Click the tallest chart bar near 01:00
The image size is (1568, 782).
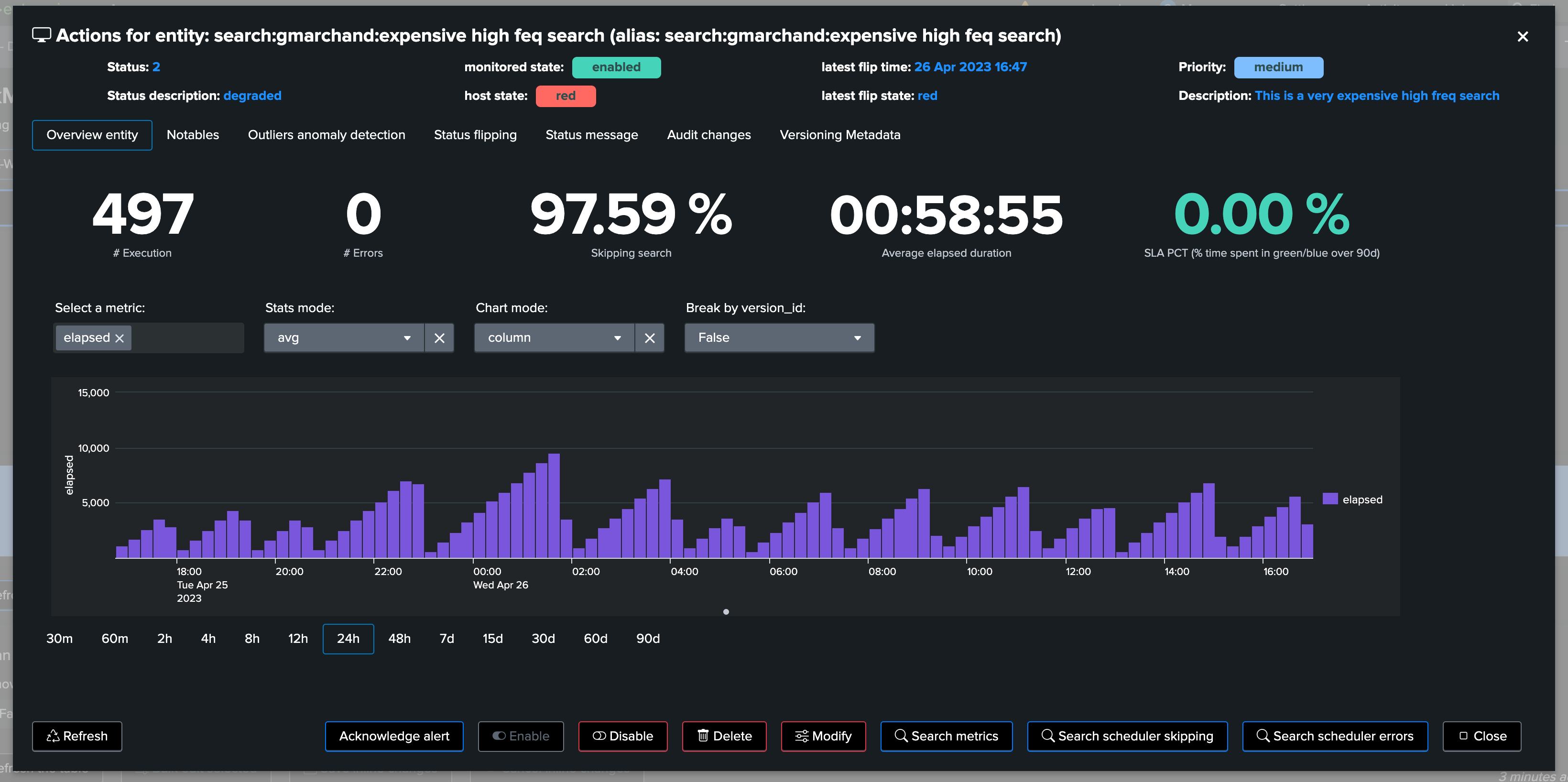pos(554,506)
